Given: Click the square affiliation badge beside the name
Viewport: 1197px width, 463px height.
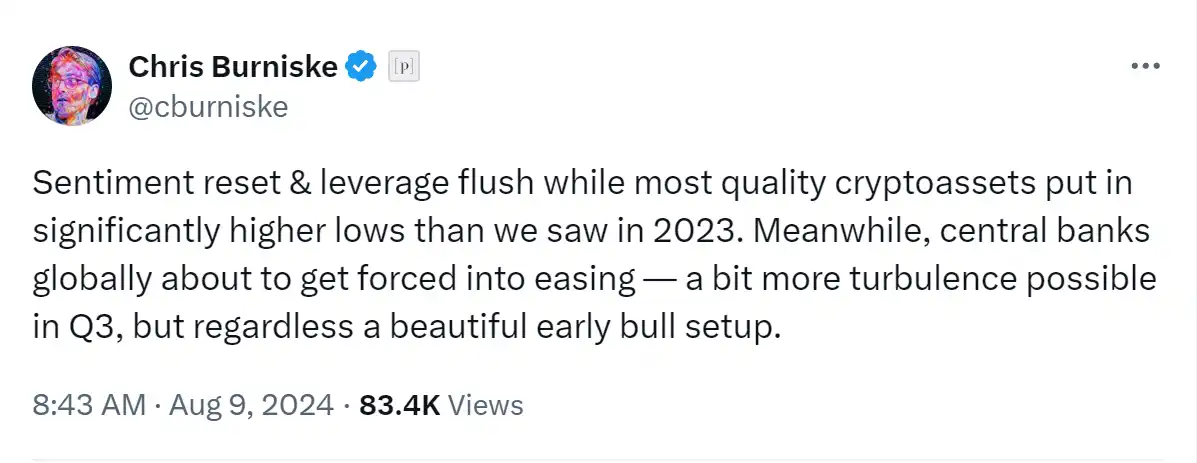Looking at the screenshot, I should (402, 67).
